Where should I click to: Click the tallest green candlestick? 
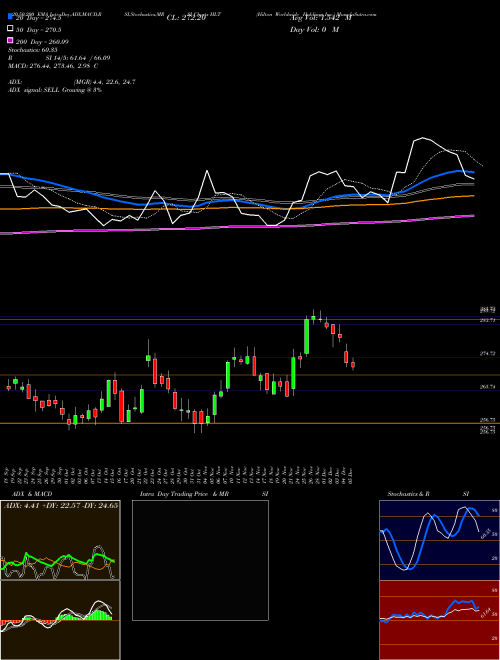306,336
